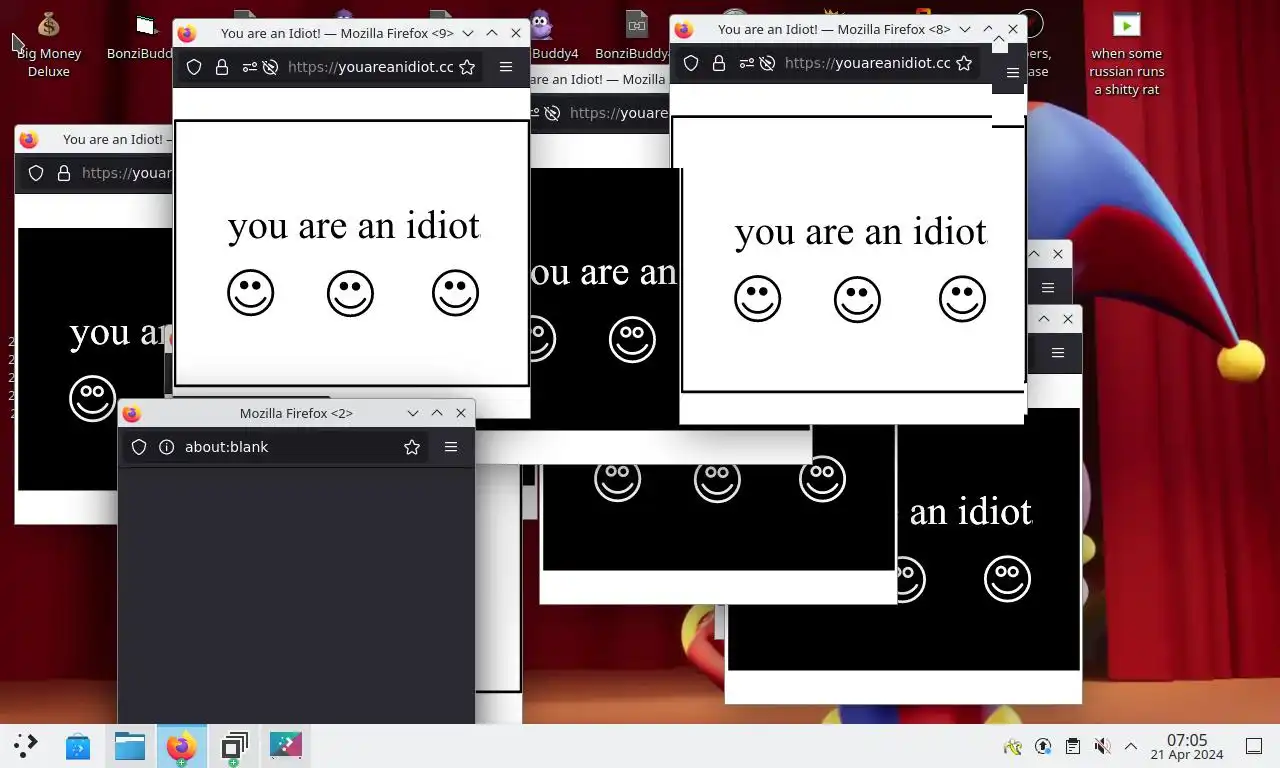Image resolution: width=1280 pixels, height=768 pixels.
Task: Open site permissions icon in Firefox <9>
Action: click(x=248, y=67)
